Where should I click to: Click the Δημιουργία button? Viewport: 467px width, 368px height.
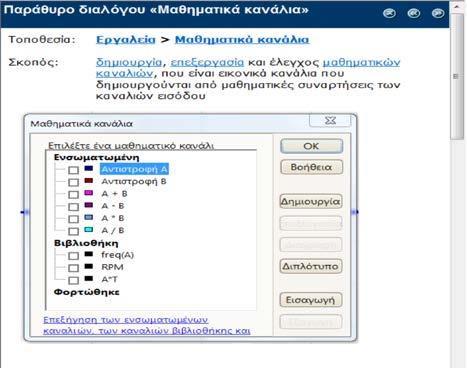(311, 202)
